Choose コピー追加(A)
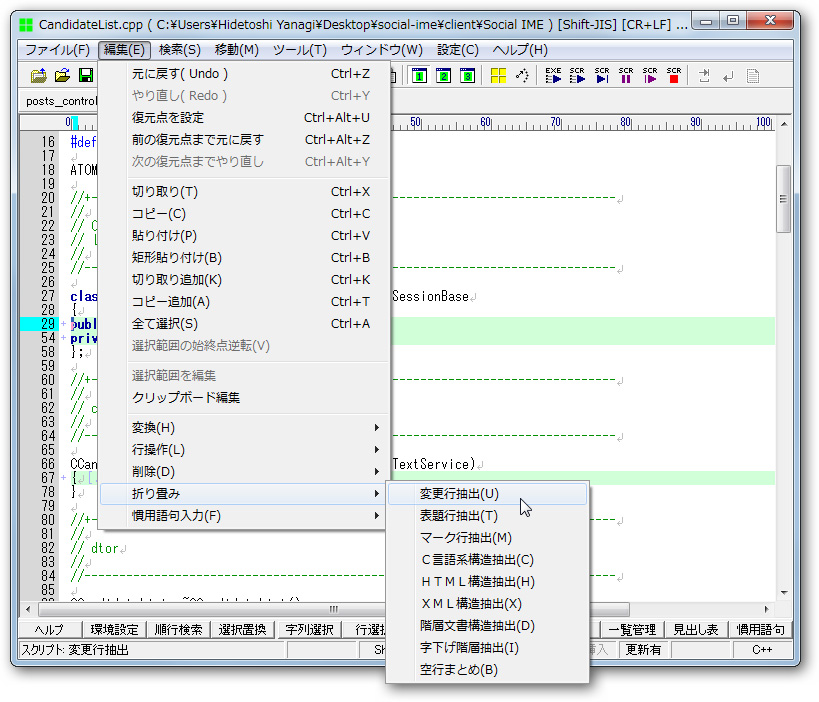Screen dimensions: 819x702 click(244, 301)
